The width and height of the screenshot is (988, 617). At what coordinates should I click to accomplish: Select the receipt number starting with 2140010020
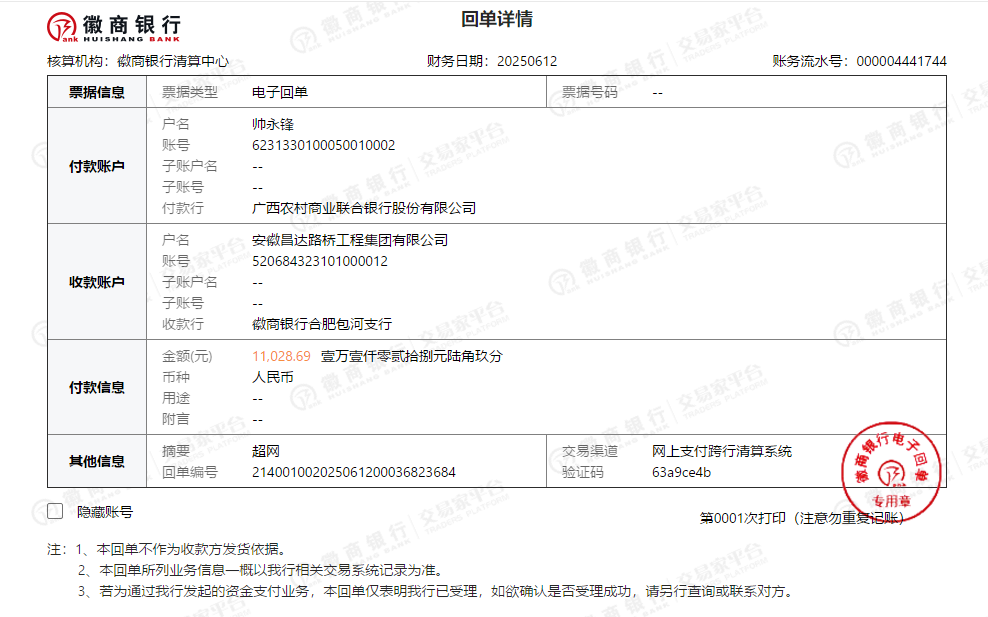[x=354, y=473]
